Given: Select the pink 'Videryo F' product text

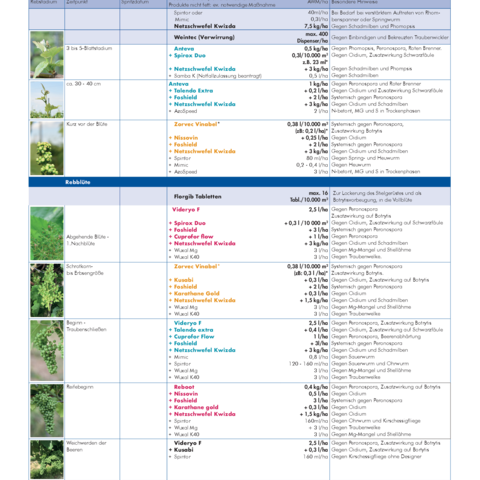Looking at the screenshot, I should [186, 210].
